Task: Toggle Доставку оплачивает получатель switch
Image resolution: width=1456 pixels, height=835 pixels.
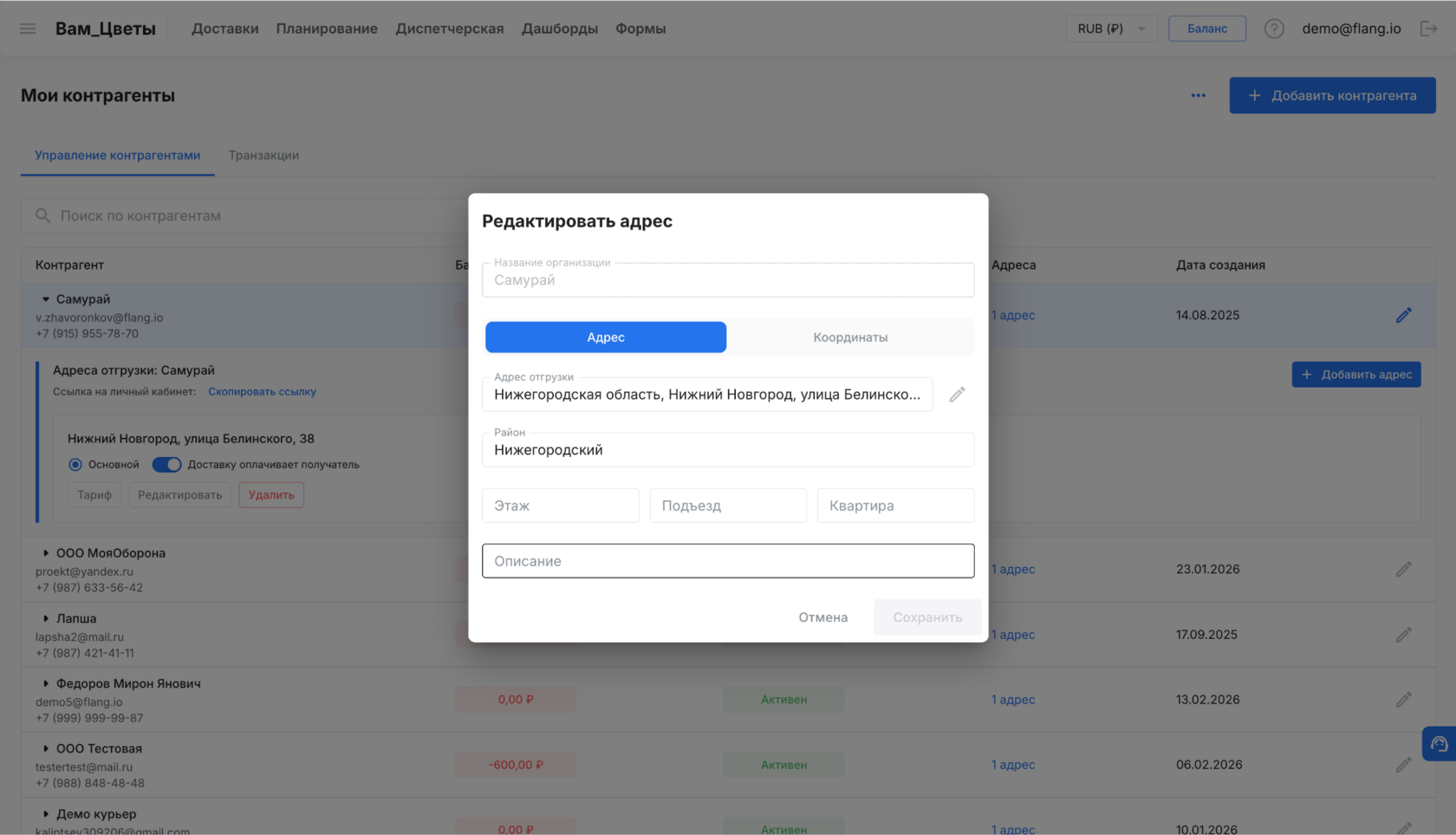Action: [x=166, y=465]
